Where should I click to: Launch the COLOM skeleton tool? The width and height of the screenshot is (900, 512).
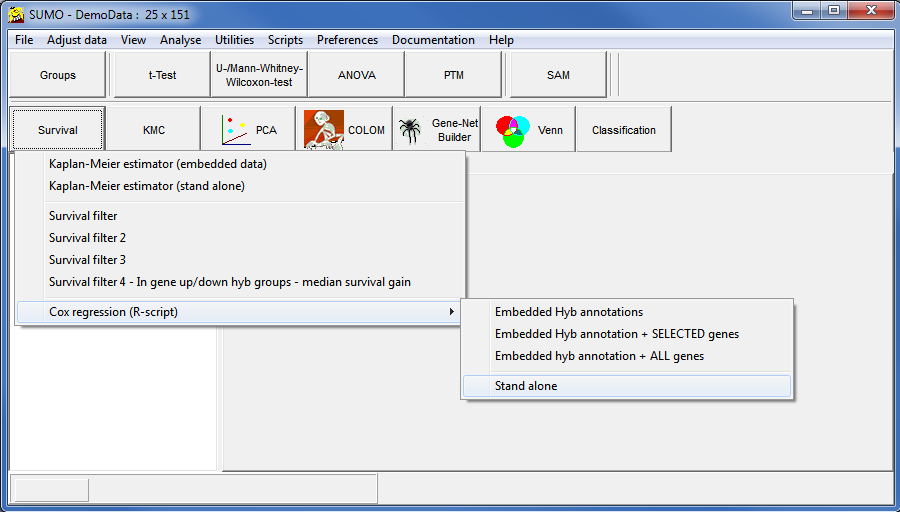point(344,130)
